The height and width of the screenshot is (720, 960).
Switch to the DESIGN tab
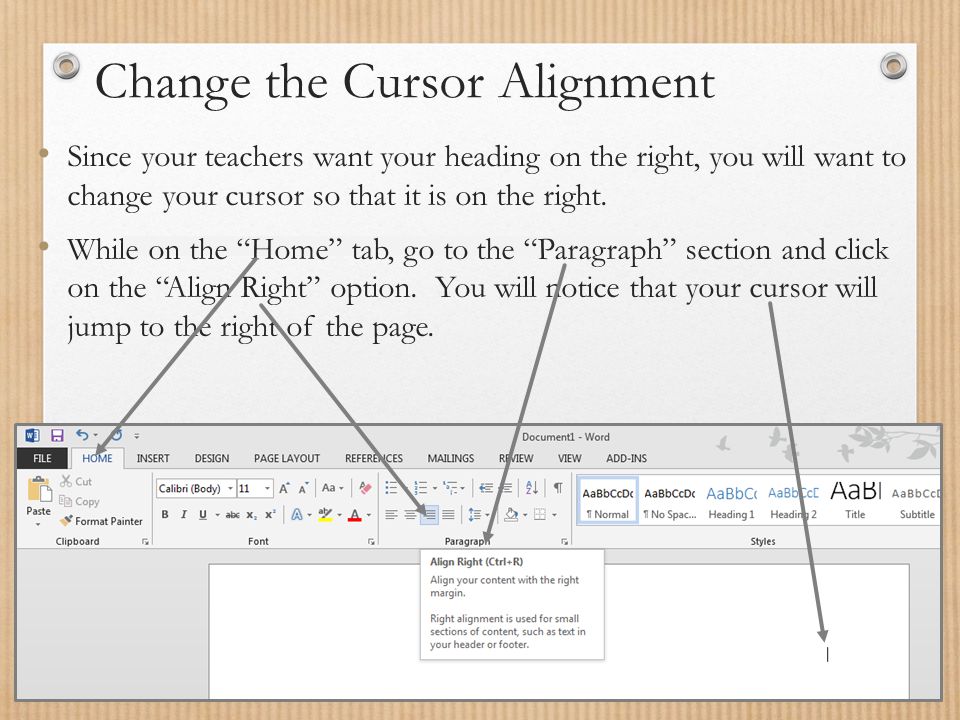point(212,458)
